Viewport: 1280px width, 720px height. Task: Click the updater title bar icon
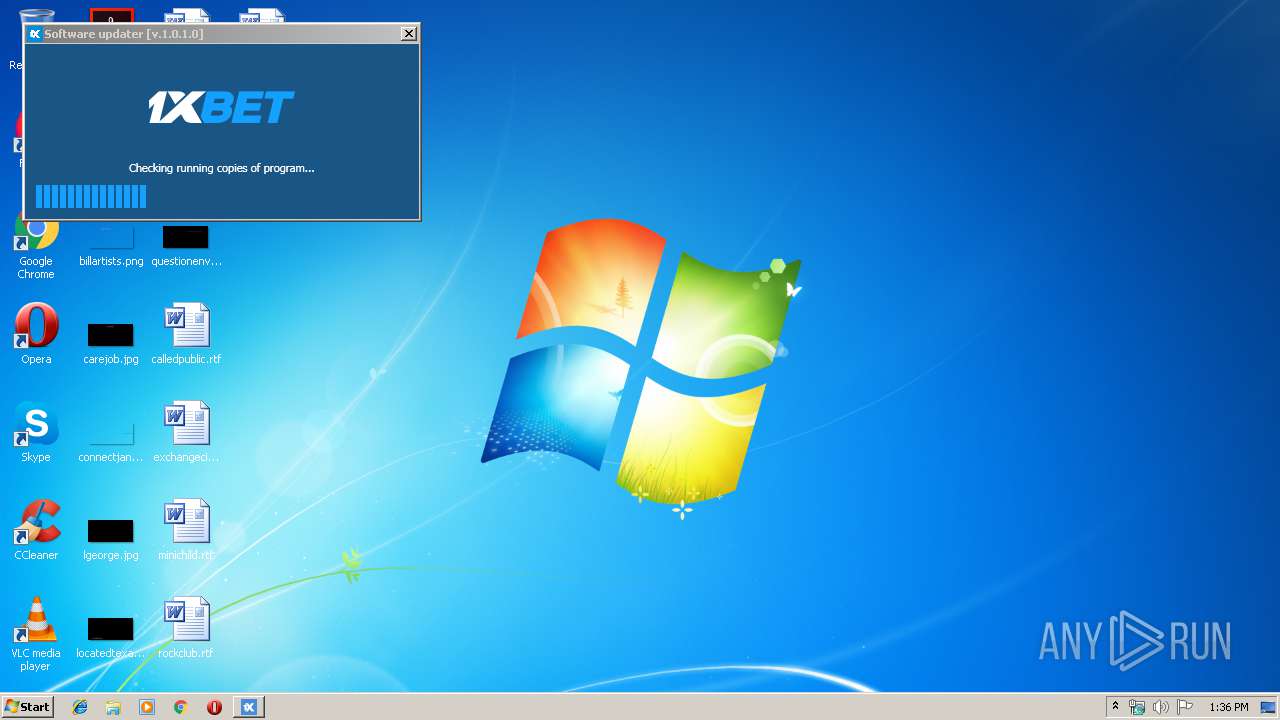(35, 34)
